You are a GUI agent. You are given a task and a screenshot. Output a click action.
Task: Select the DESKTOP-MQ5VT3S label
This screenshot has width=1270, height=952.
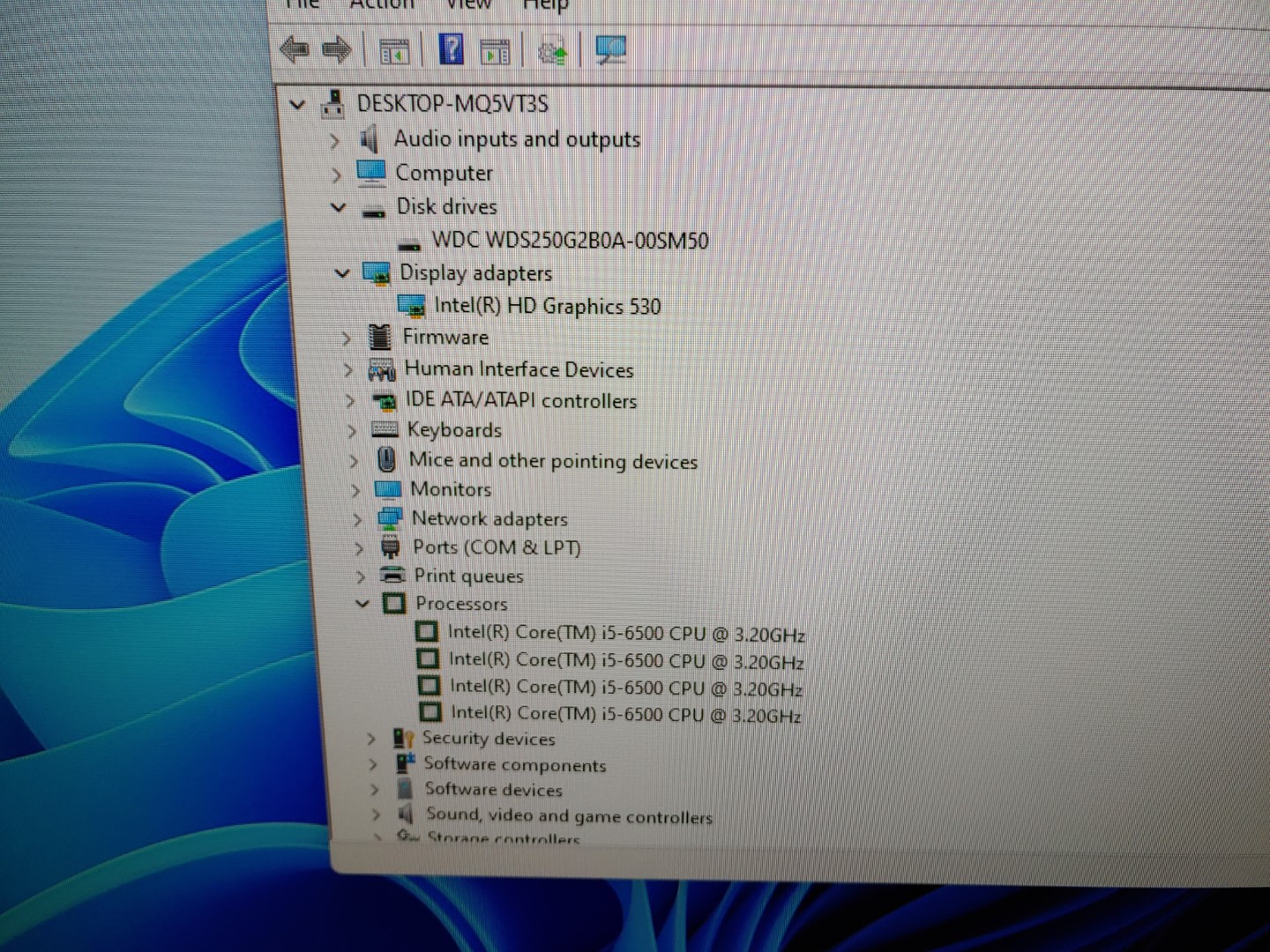pyautogui.click(x=452, y=104)
